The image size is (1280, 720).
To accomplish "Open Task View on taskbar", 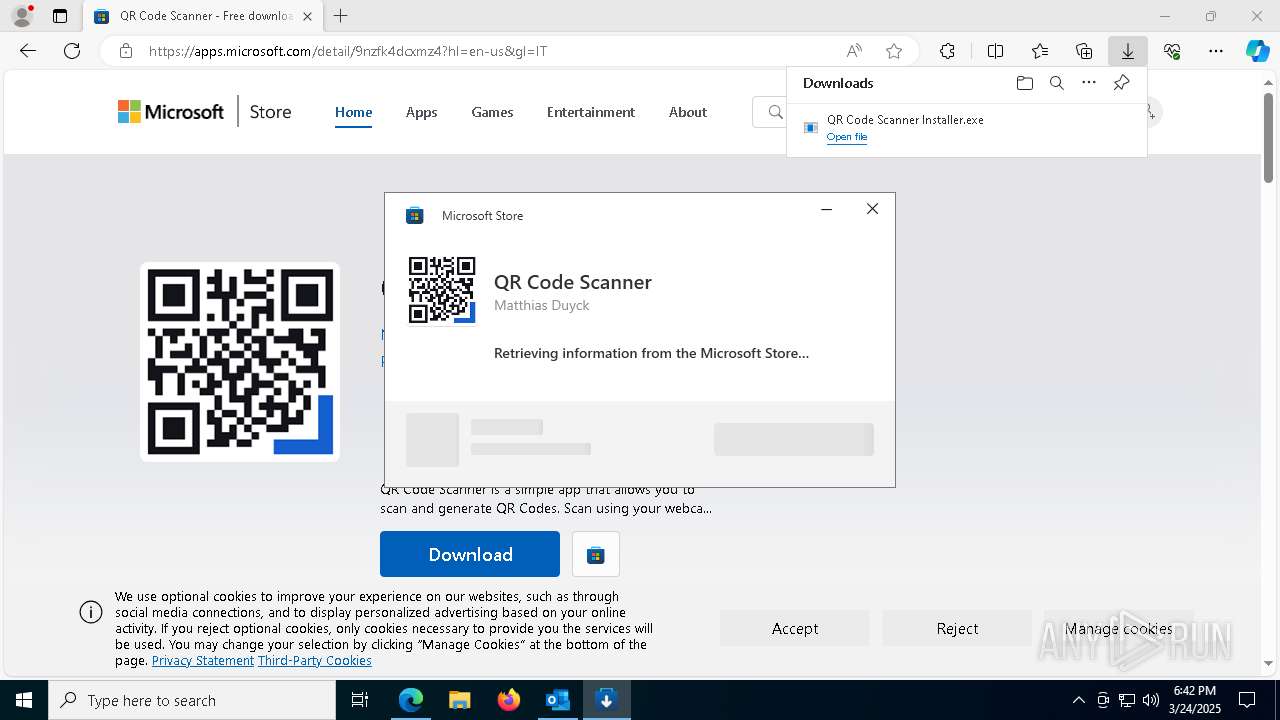I will (x=360, y=700).
